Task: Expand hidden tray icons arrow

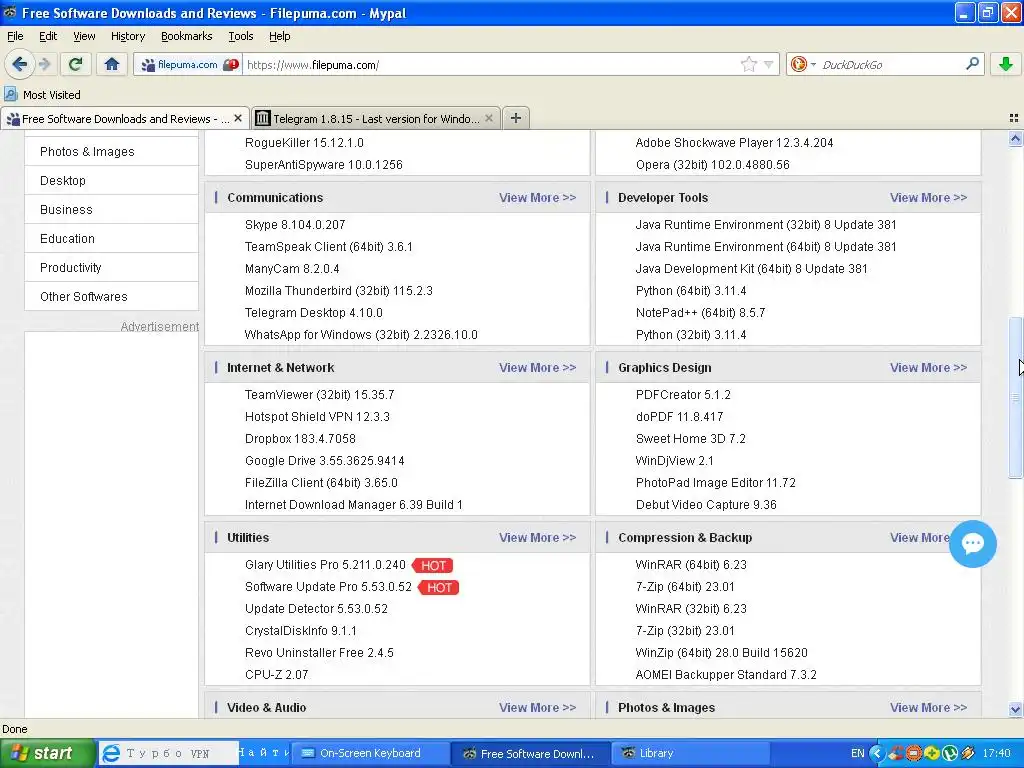Action: (876, 753)
